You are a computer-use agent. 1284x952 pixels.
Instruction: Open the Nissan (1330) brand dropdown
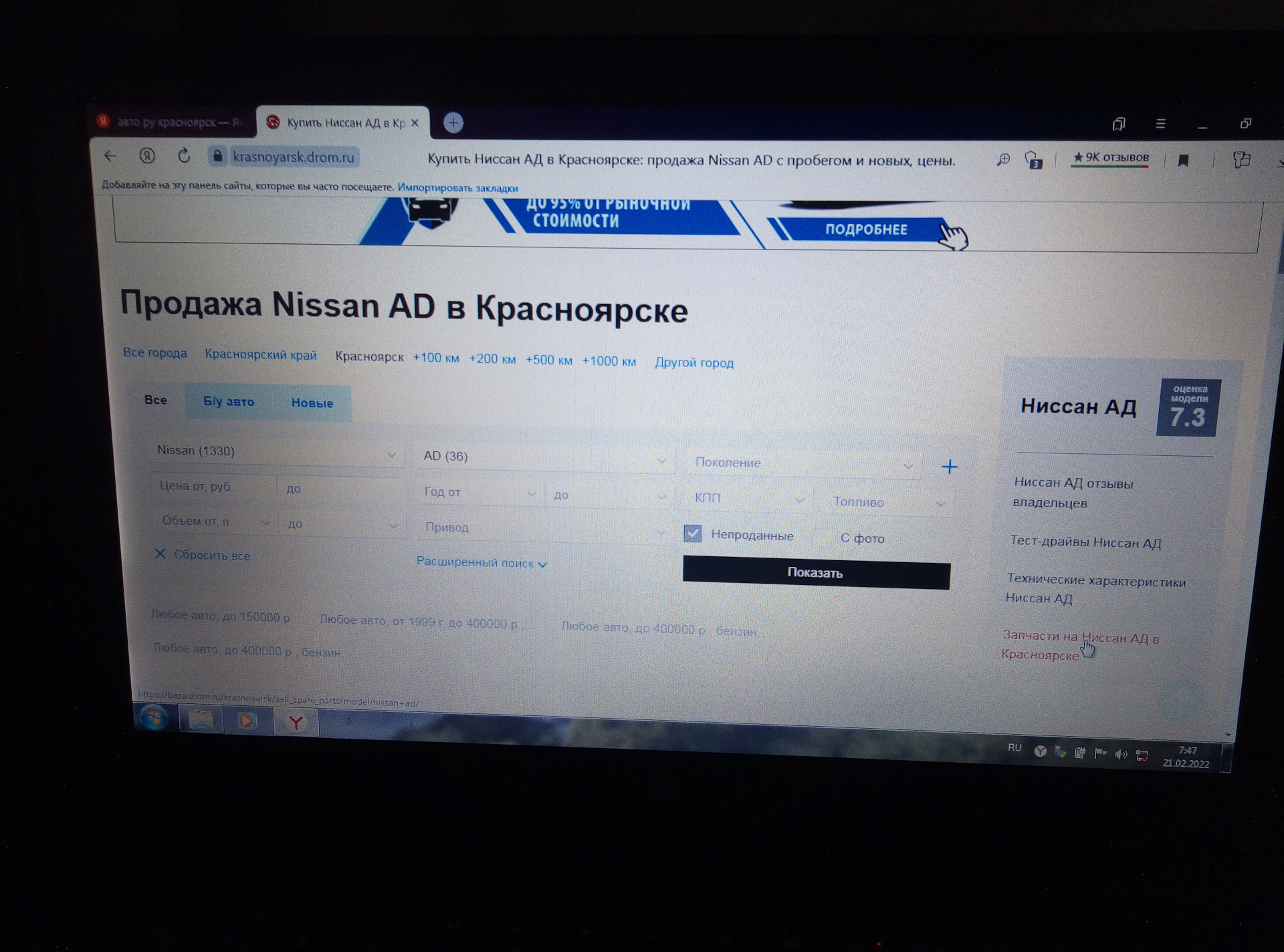[276, 452]
